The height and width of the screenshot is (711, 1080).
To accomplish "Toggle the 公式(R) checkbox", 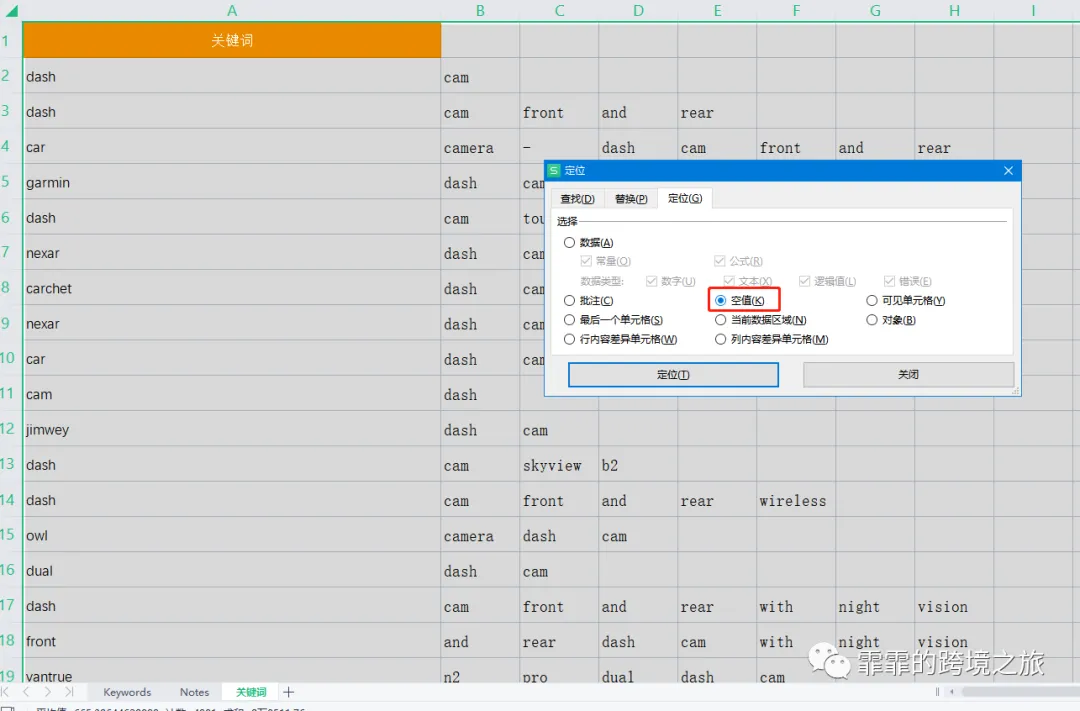I will pos(720,260).
